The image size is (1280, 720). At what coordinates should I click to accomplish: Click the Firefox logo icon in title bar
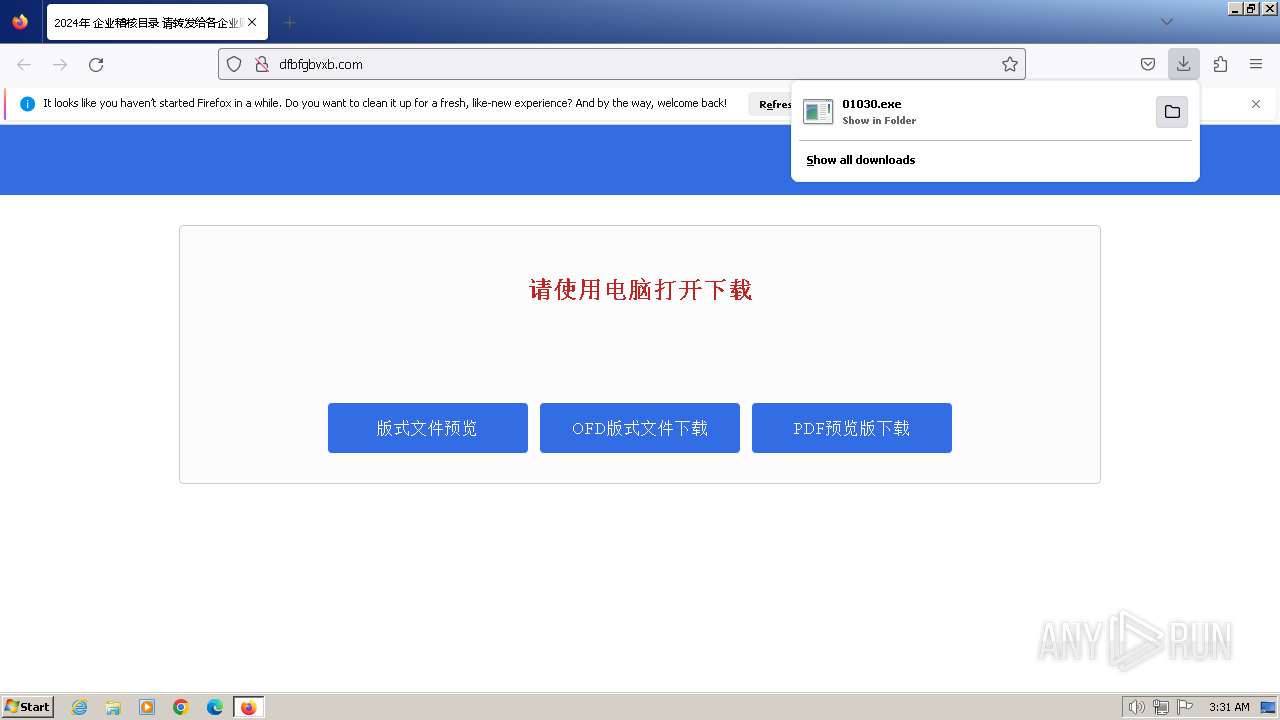point(20,22)
